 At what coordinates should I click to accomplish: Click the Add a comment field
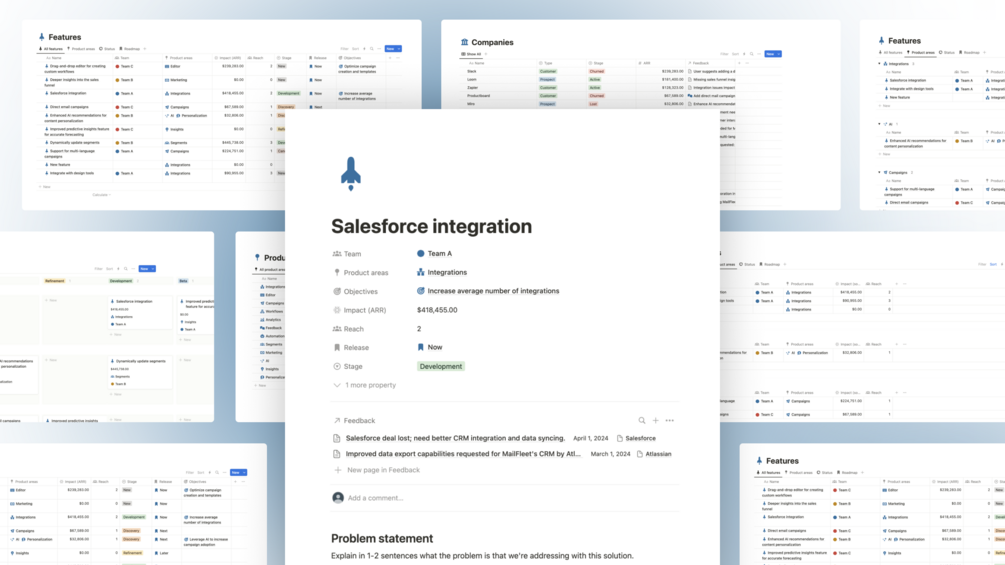tap(376, 498)
